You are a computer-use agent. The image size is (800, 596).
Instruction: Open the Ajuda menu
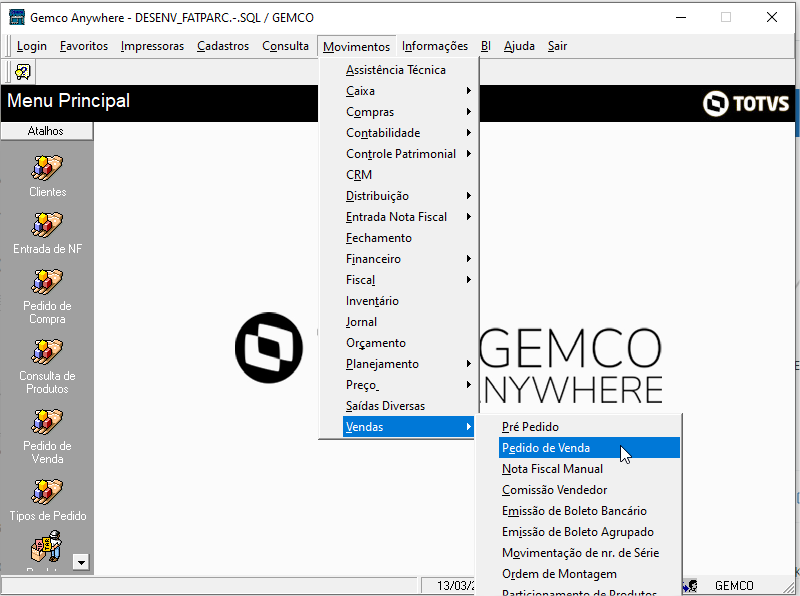pos(519,46)
